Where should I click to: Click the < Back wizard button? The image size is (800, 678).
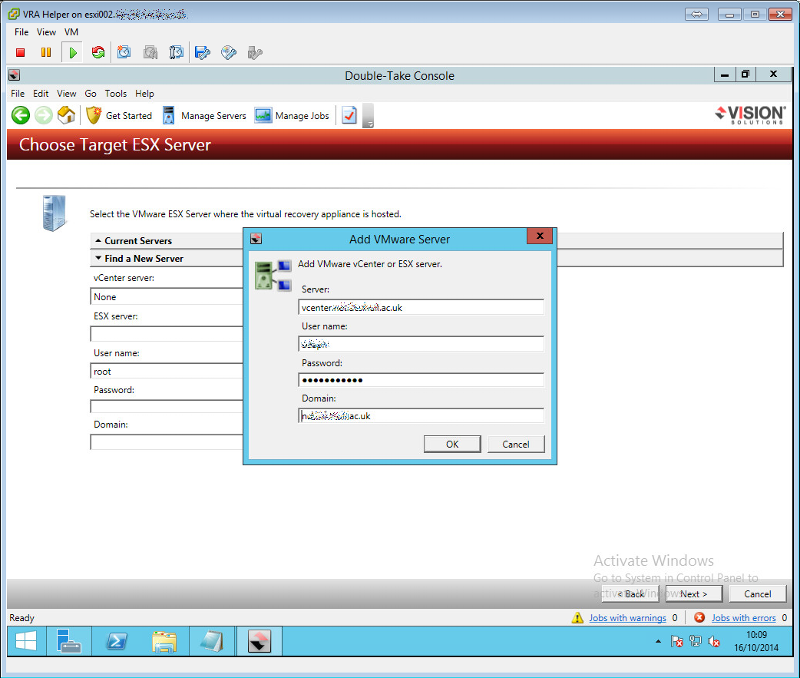pyautogui.click(x=630, y=594)
